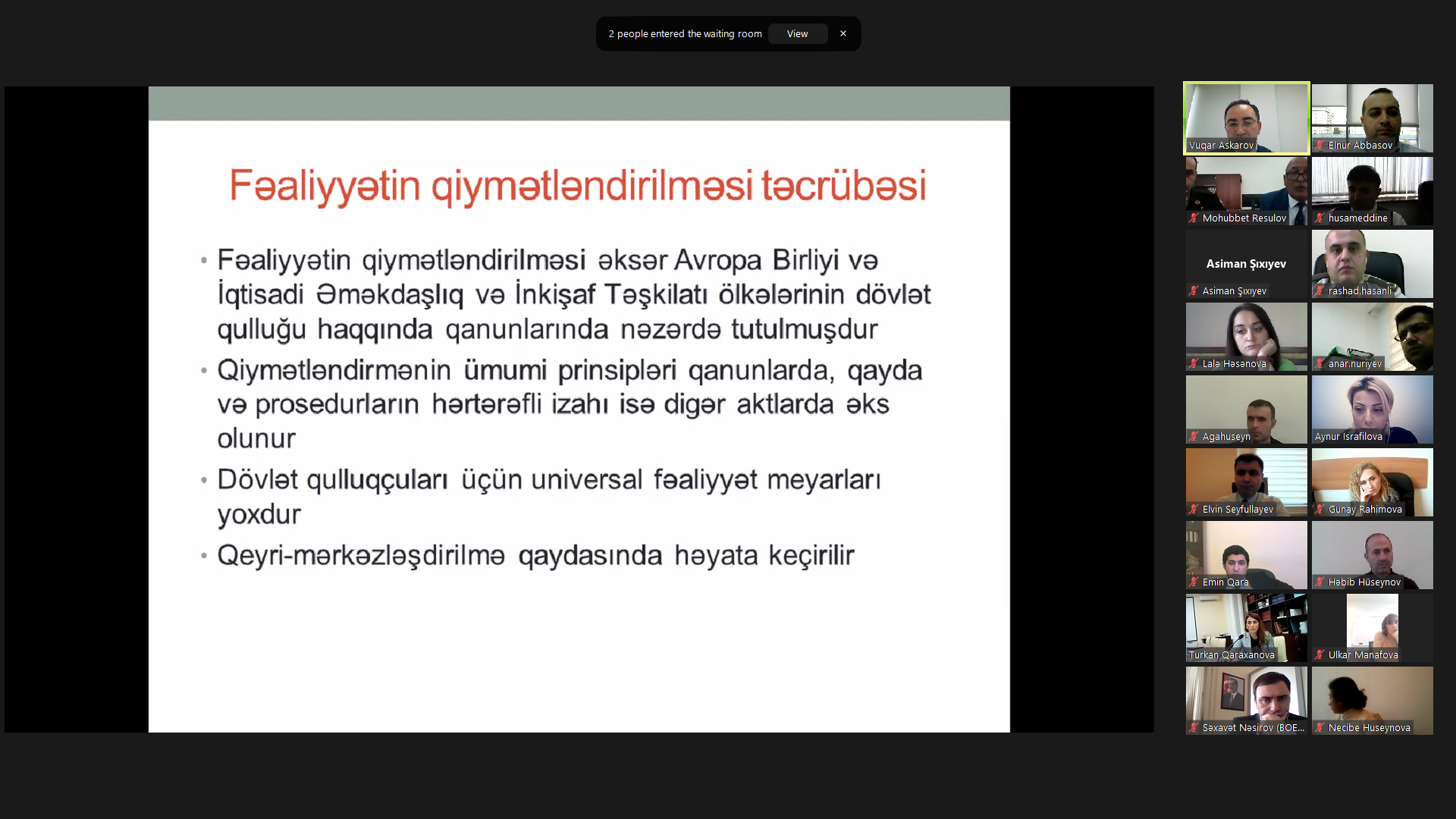Click muted mic icon for Həbib Hüseynov
Screen dimensions: 1456x819
(x=1319, y=582)
